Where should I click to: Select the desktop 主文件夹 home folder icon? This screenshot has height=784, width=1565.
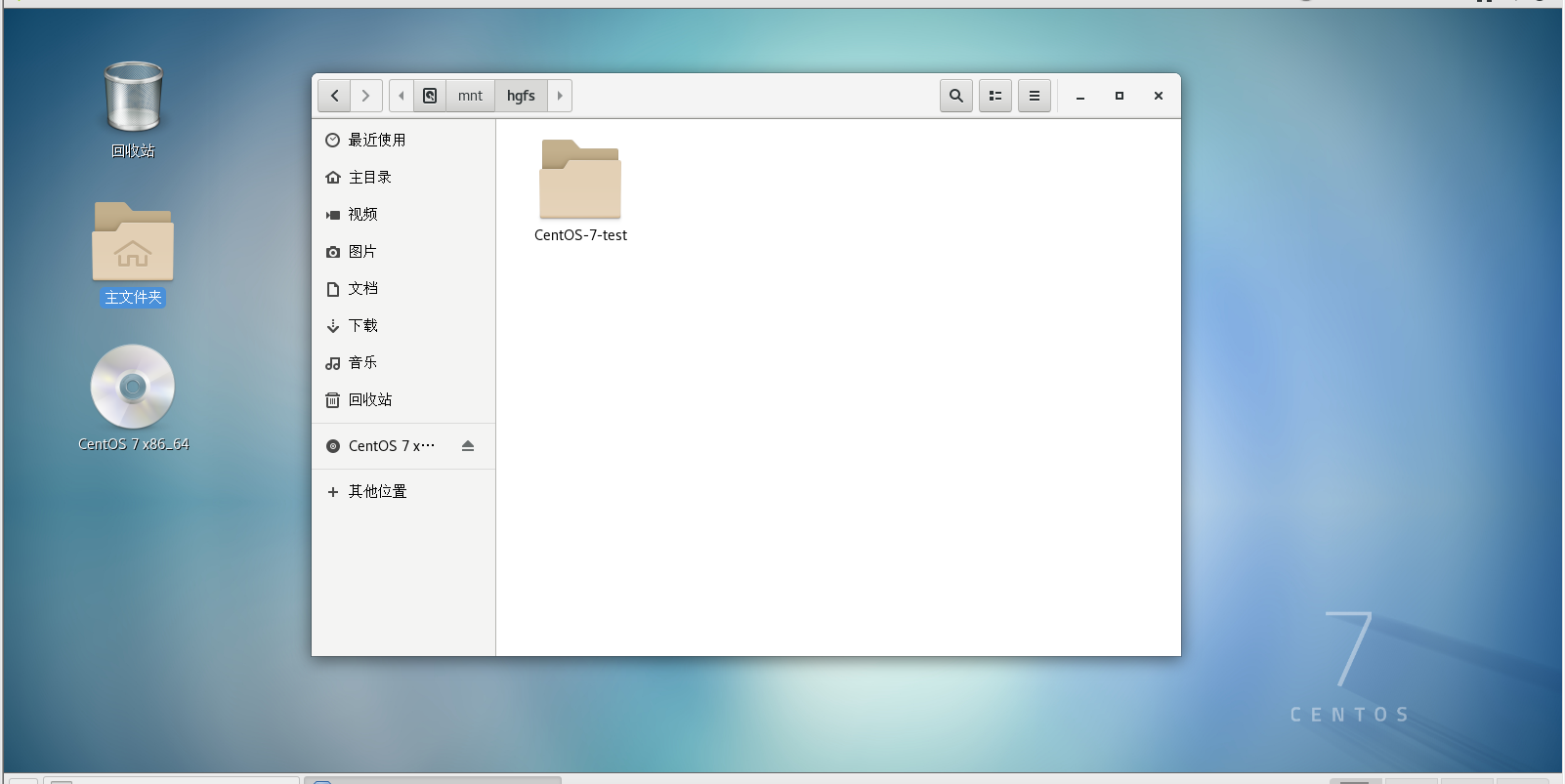[x=133, y=241]
